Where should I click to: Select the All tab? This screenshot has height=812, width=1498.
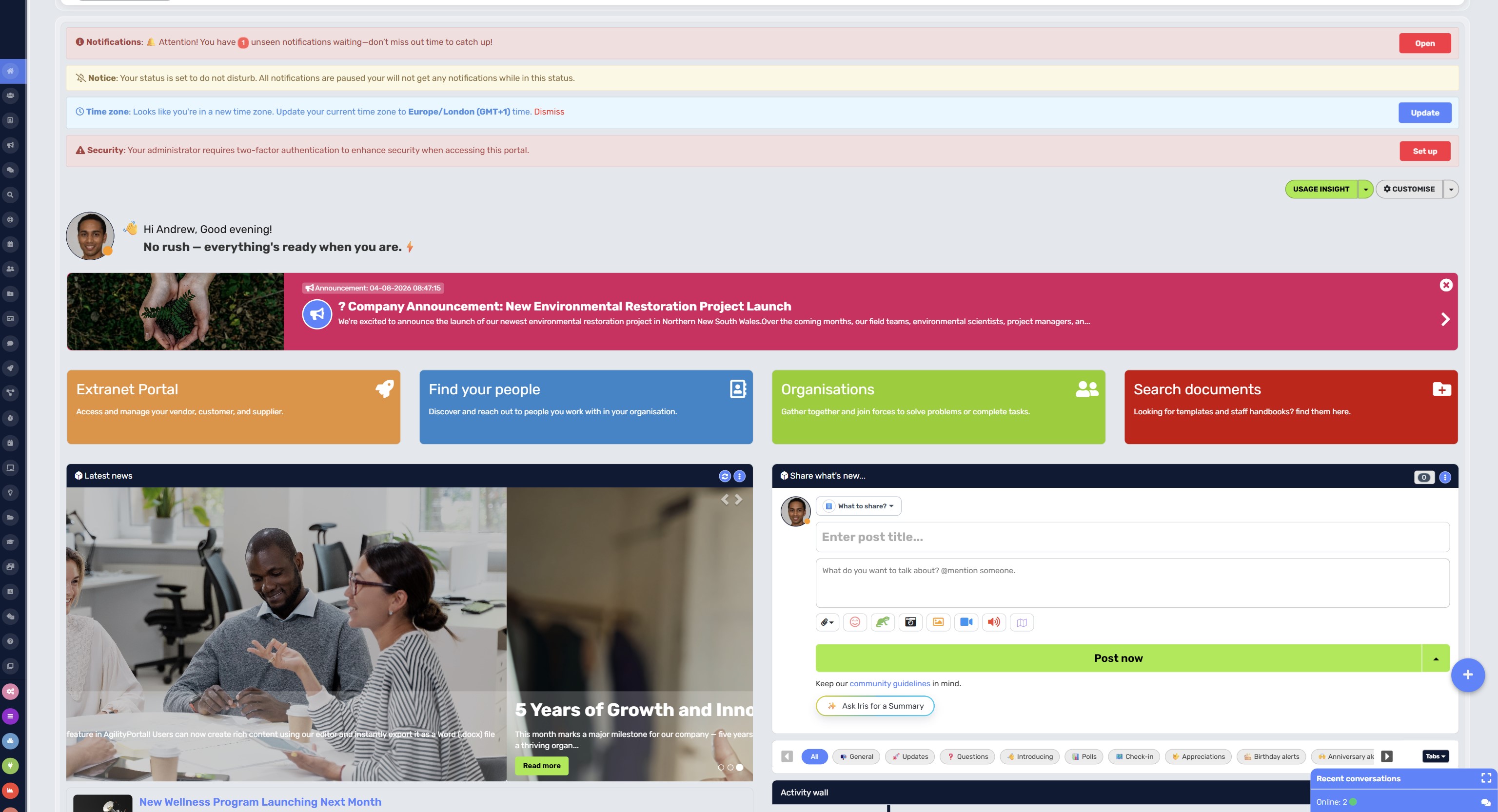[x=814, y=756]
